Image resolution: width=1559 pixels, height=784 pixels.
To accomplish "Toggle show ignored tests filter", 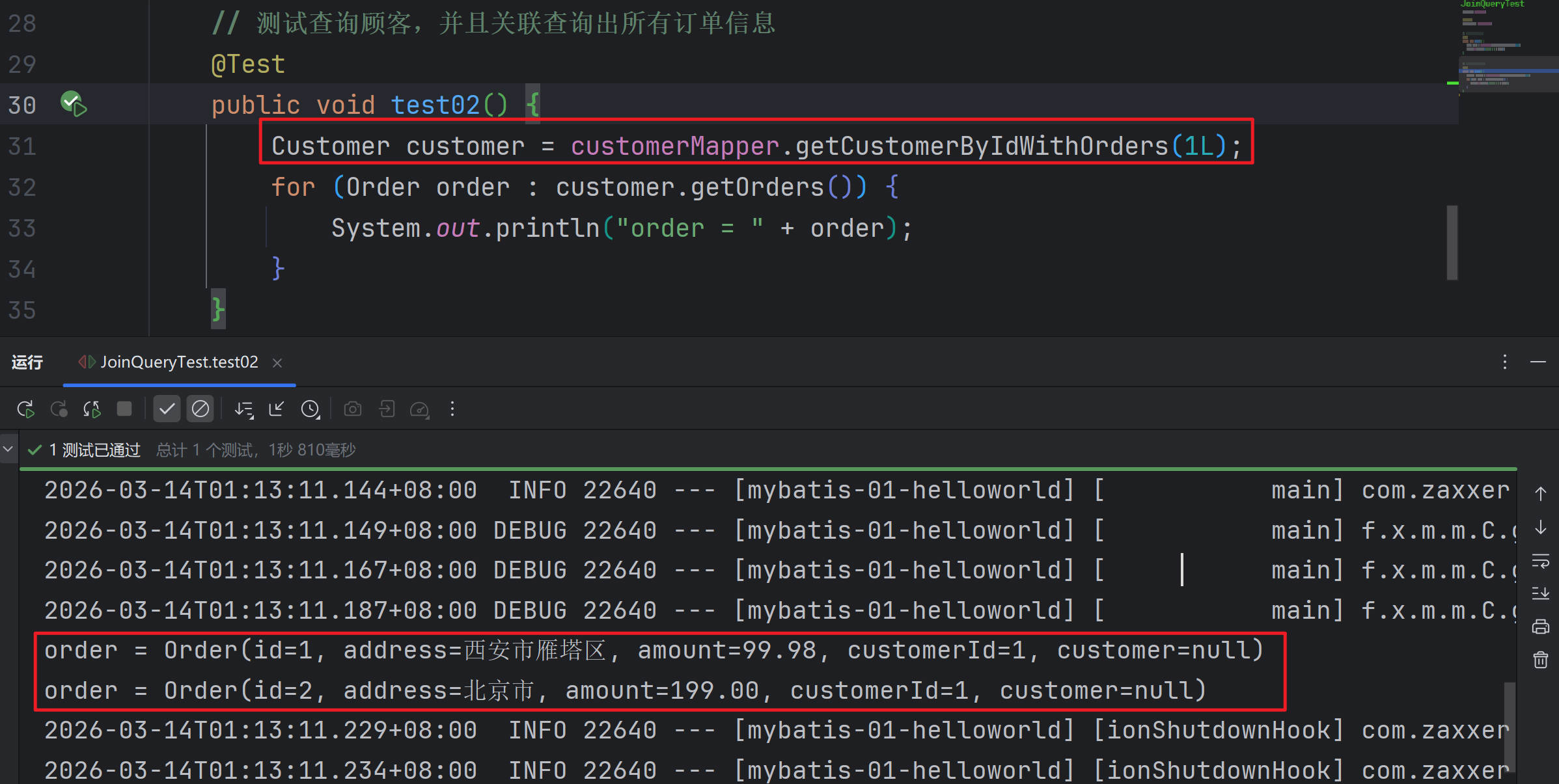I will point(200,409).
